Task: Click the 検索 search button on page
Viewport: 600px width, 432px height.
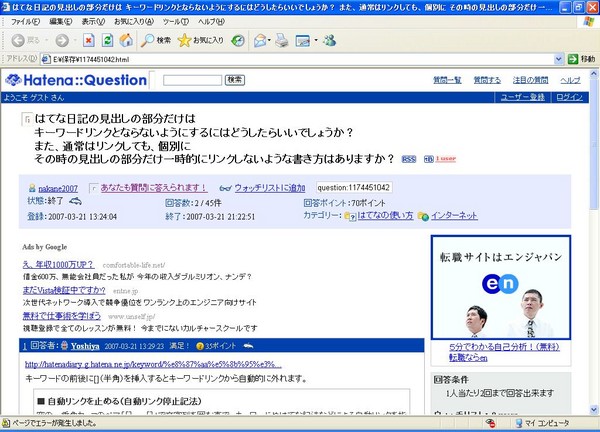Action: point(235,80)
